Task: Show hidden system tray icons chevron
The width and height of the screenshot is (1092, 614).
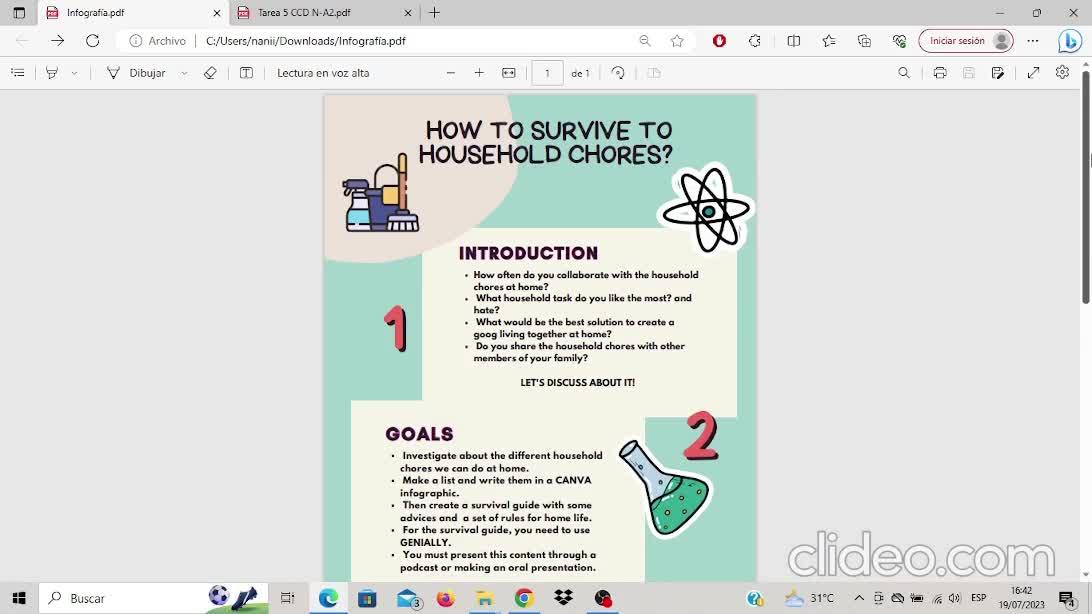Action: tap(858, 598)
